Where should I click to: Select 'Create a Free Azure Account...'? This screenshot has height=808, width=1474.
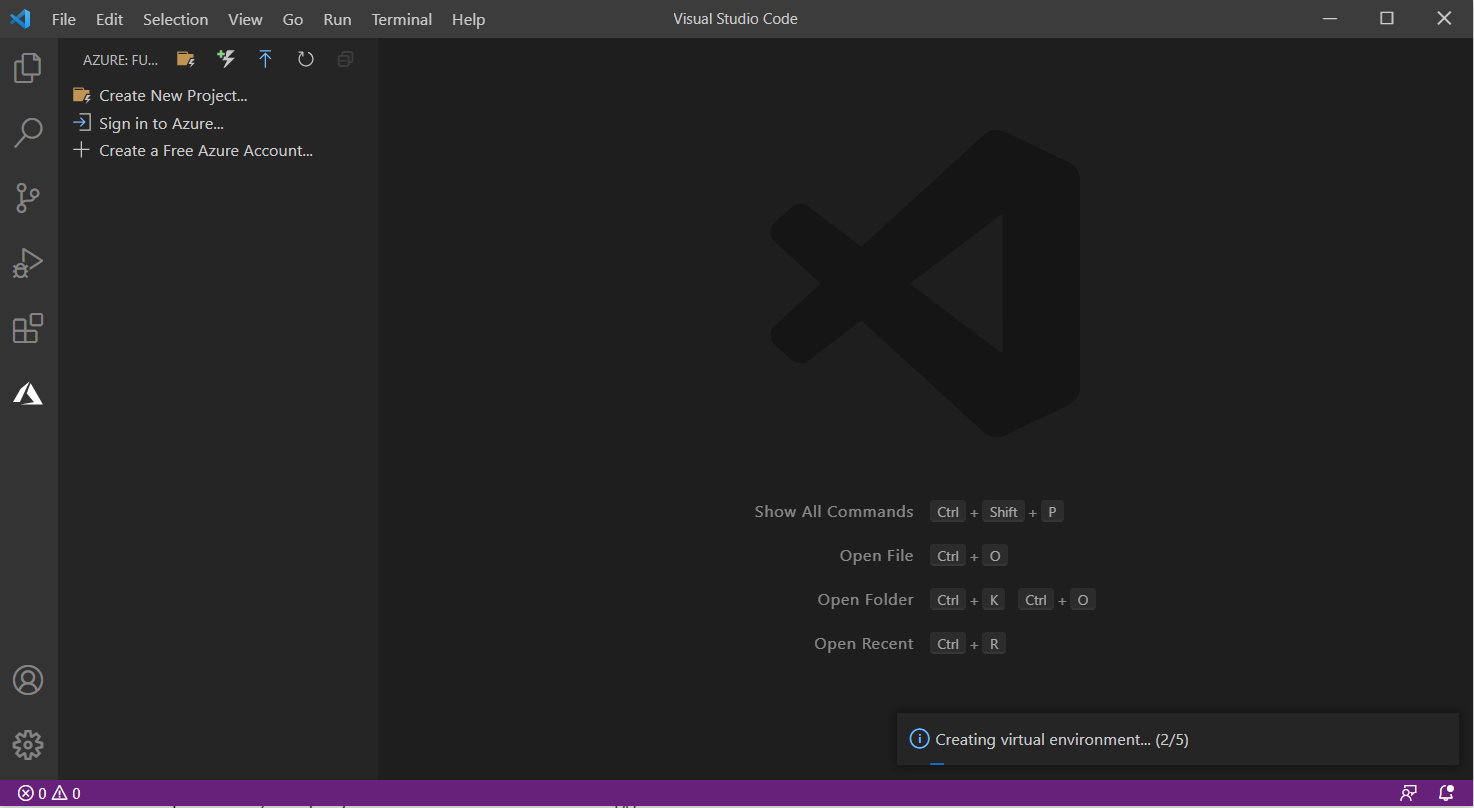click(218, 151)
